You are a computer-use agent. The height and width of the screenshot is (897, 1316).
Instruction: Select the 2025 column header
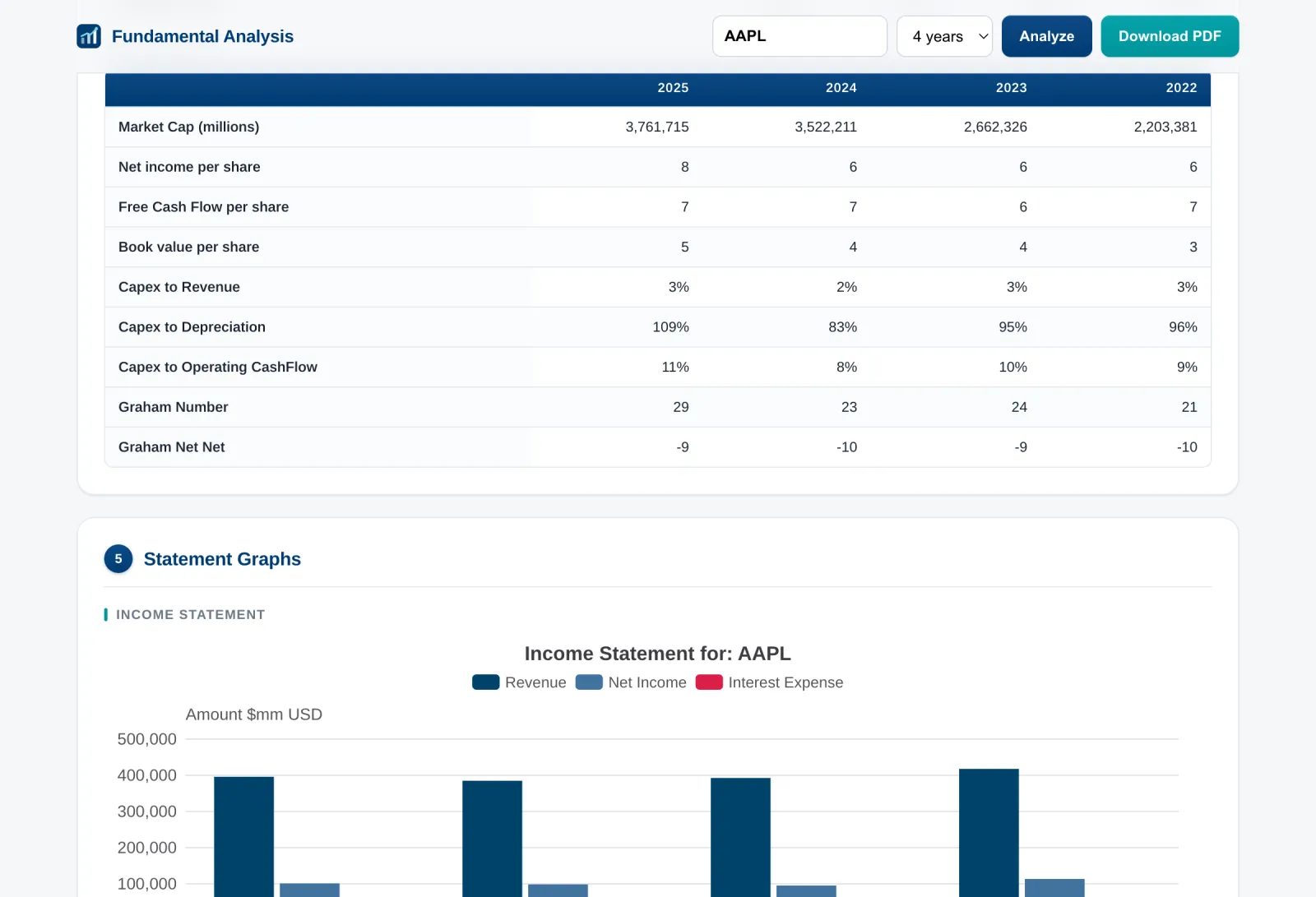(673, 88)
